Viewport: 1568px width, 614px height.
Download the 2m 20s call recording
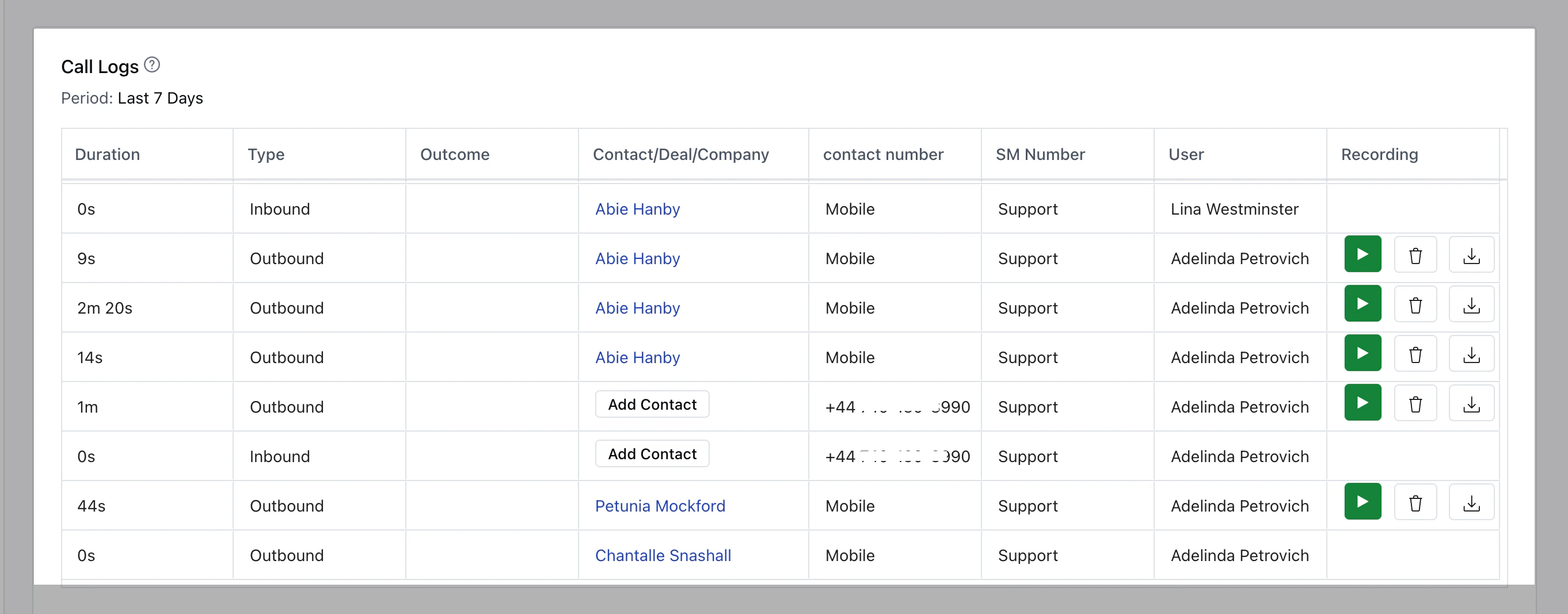point(1471,304)
